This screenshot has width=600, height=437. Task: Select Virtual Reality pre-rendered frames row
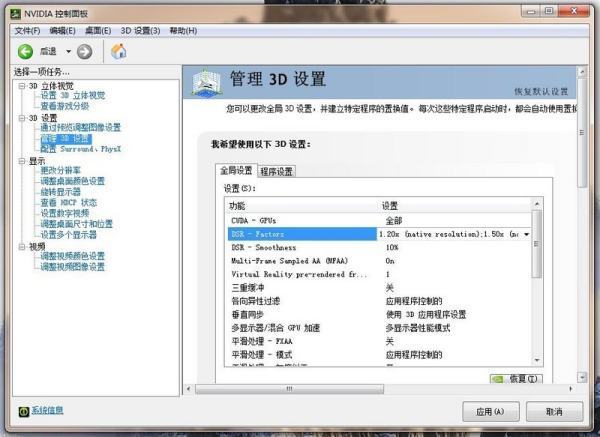coord(379,274)
